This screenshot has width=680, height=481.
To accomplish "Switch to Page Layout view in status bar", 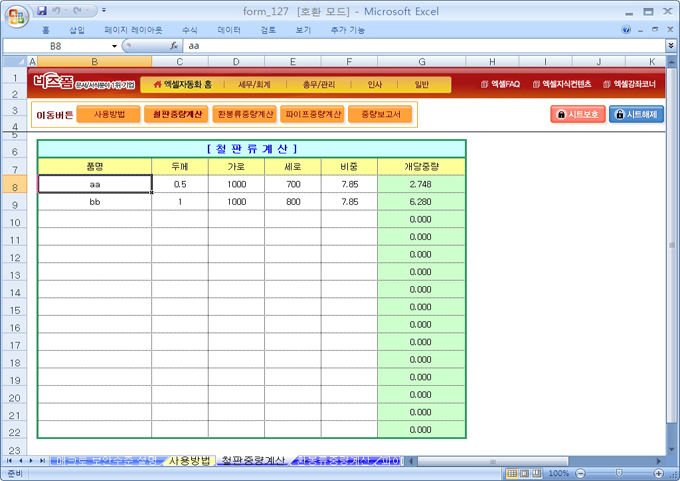I will (524, 473).
